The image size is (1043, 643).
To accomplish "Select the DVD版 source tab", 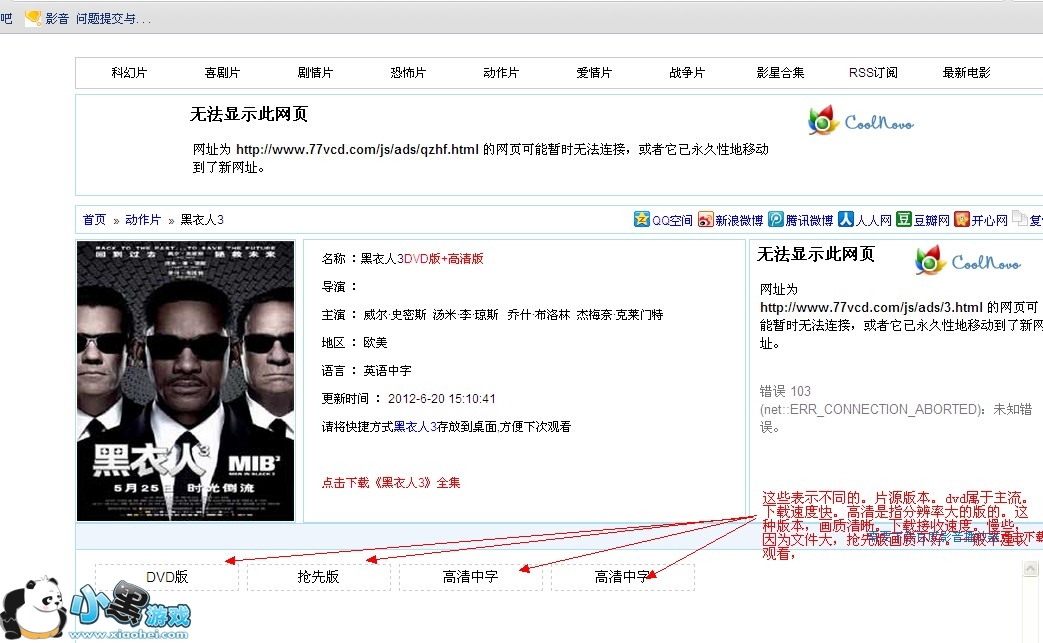I will pos(167,577).
